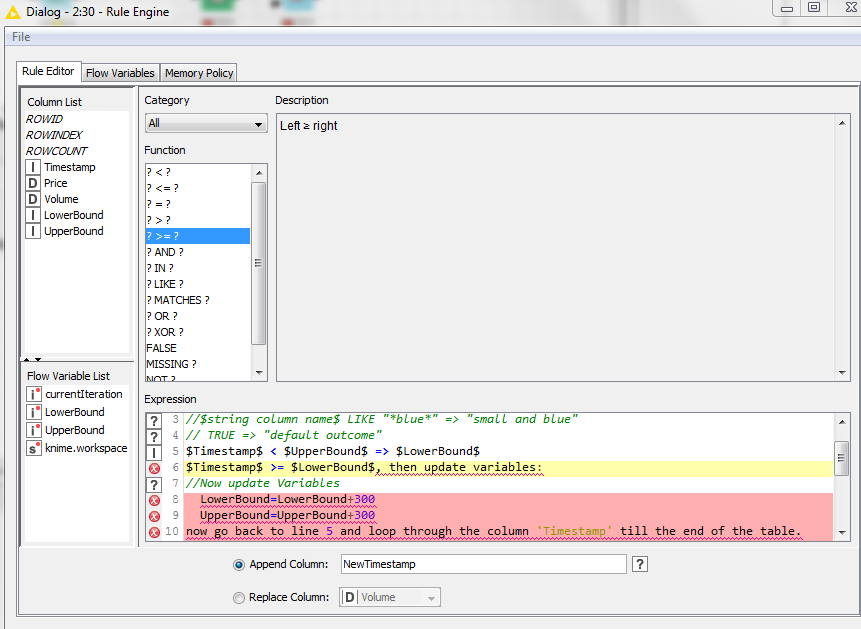Select the Replace Column radio button
Image resolution: width=861 pixels, height=629 pixels.
point(239,598)
